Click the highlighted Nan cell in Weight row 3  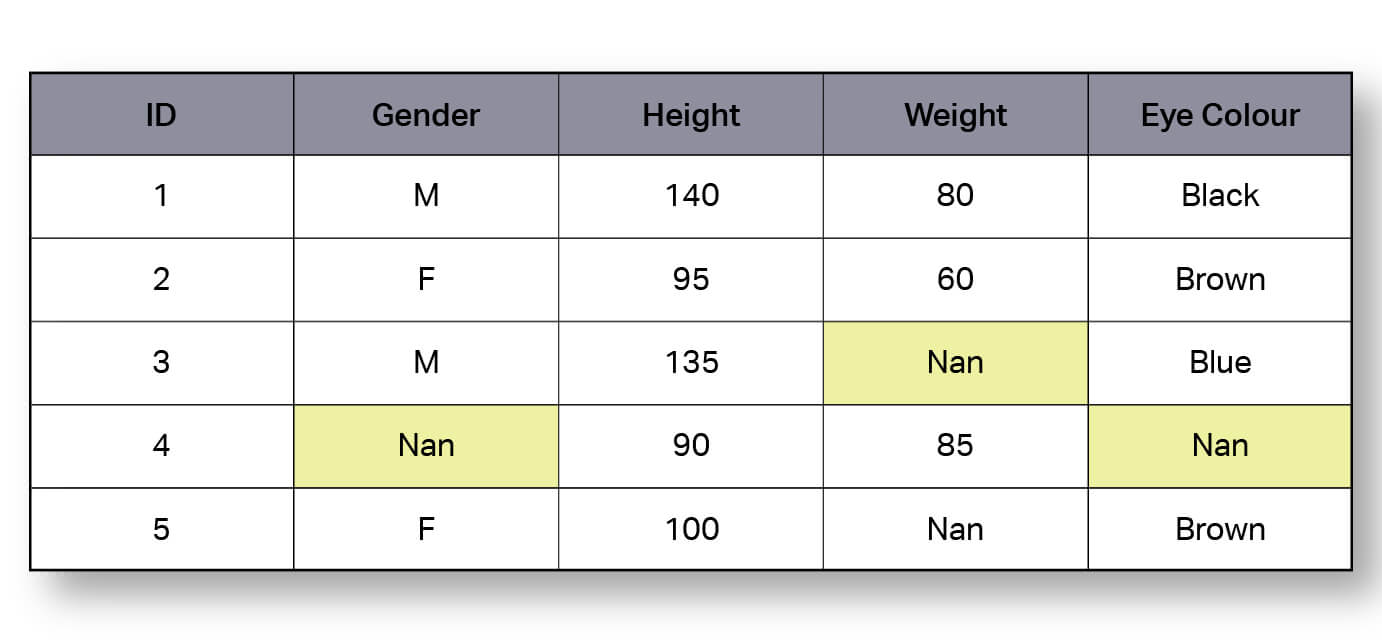pos(955,363)
